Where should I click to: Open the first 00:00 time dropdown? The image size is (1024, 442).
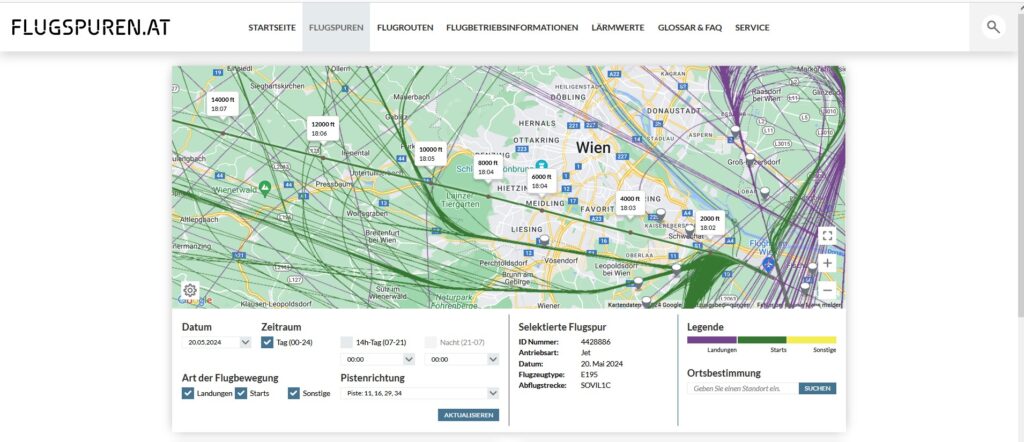pos(376,359)
